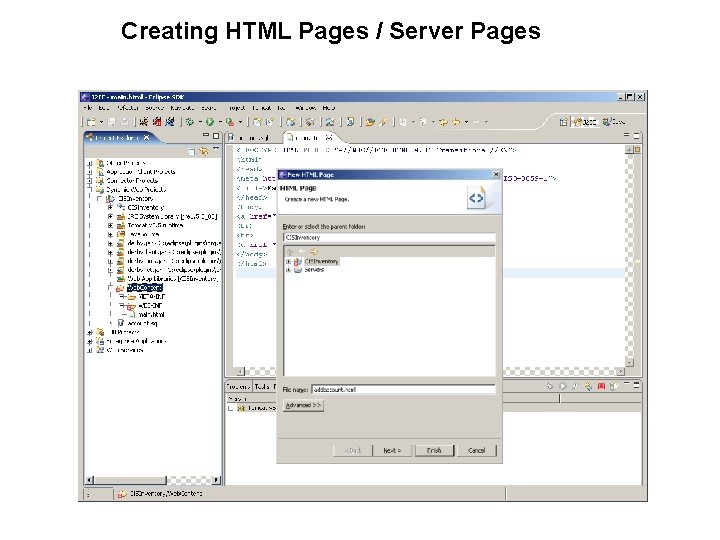The width and height of the screenshot is (720, 540).
Task: Select the WEB-INF folder in Project Explorer
Action: tap(150, 306)
